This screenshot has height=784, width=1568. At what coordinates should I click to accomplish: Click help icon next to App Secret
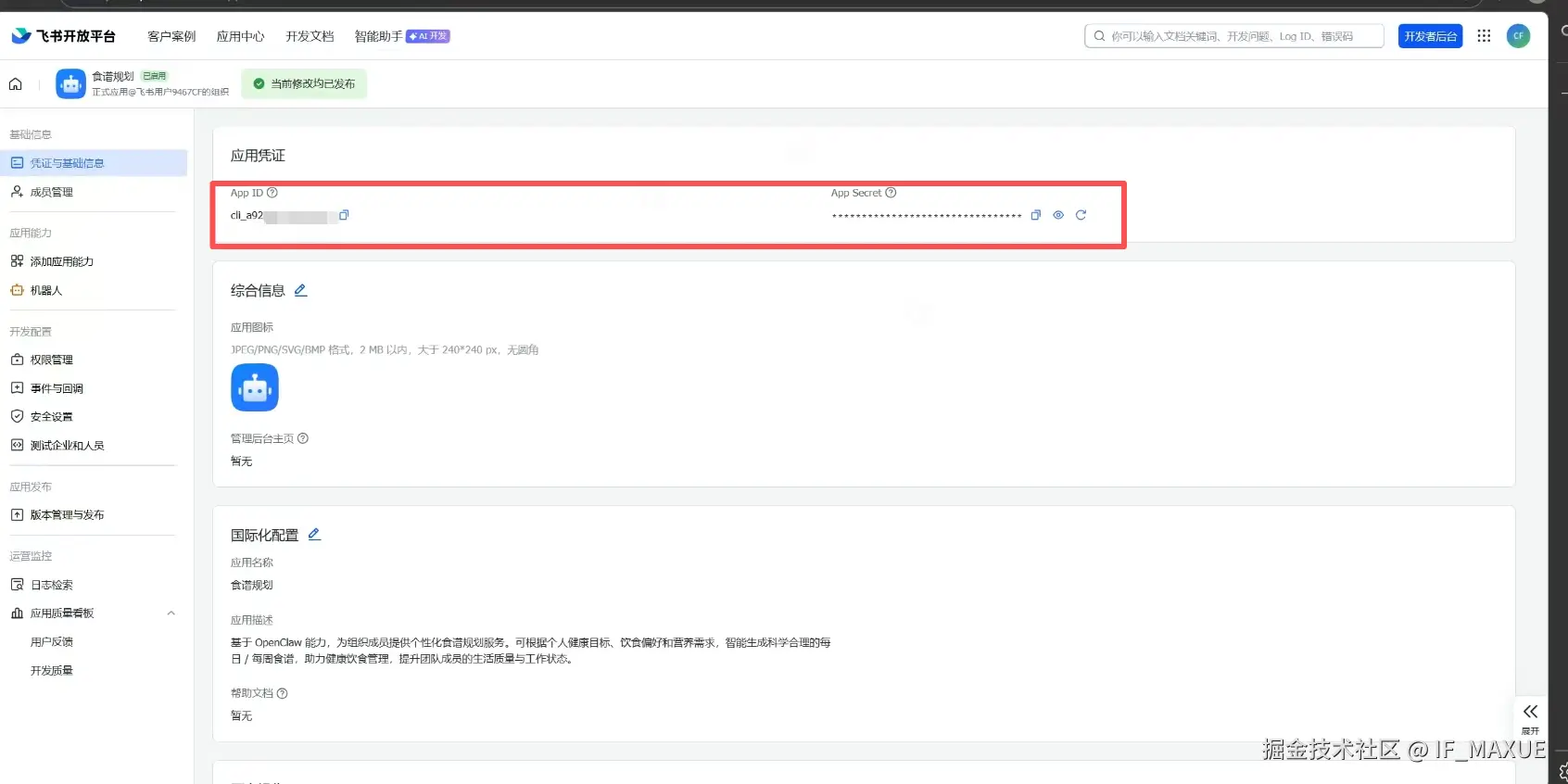tap(891, 193)
